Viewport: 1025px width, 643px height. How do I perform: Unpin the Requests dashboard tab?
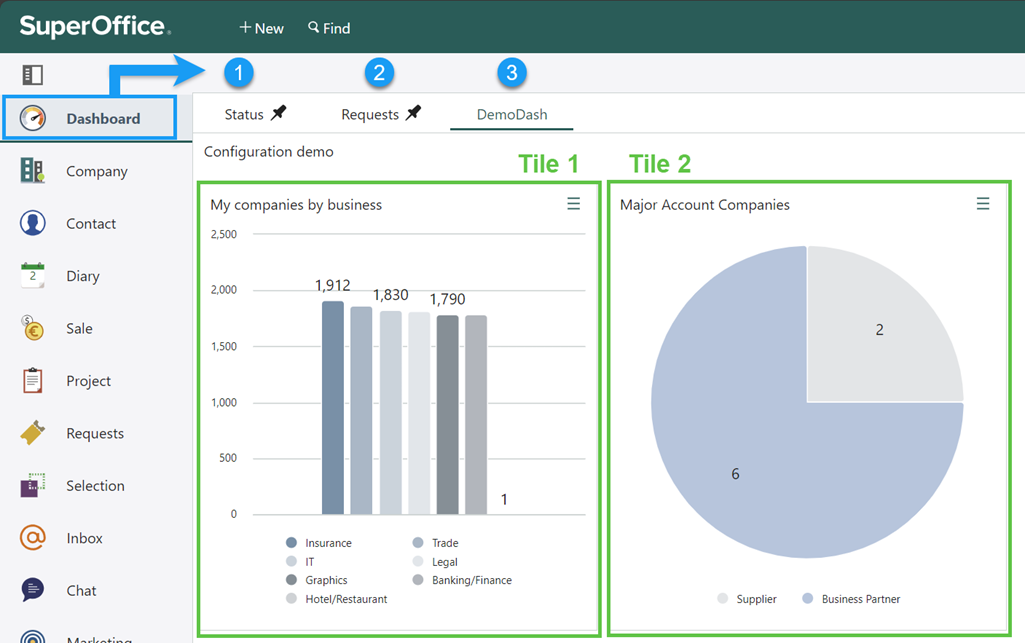click(413, 114)
